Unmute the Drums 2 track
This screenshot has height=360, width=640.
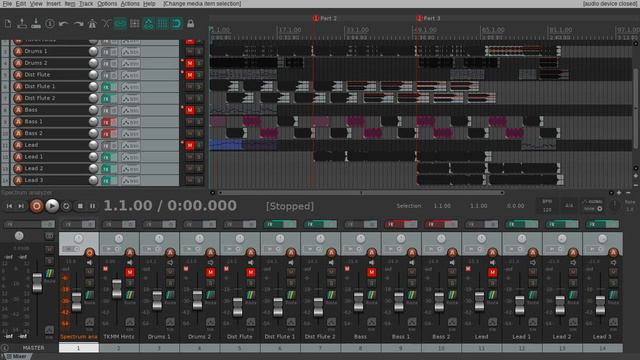(x=190, y=63)
